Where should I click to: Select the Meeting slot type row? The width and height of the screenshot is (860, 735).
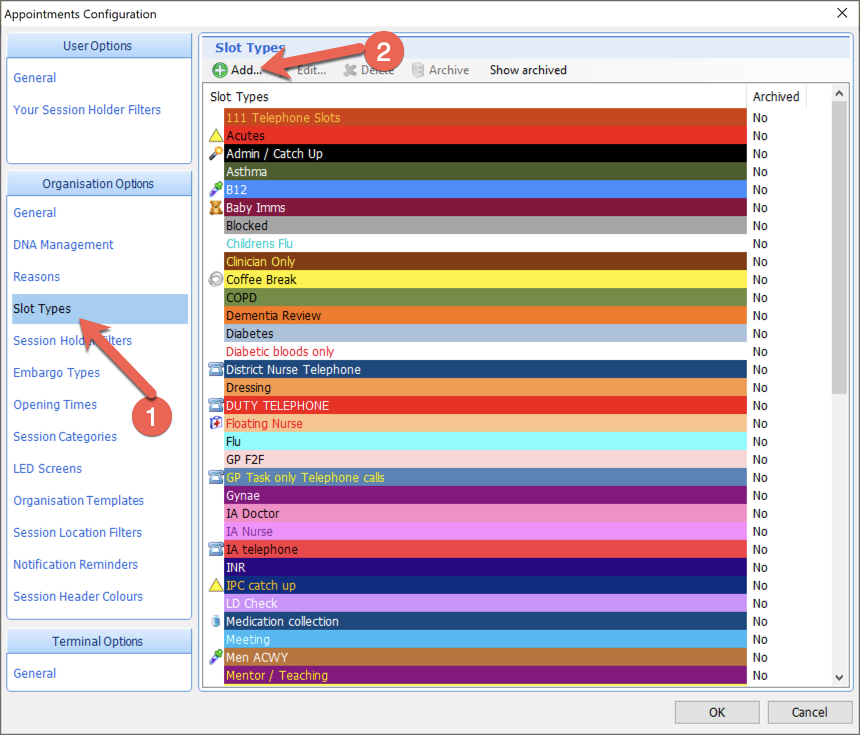(x=485, y=640)
